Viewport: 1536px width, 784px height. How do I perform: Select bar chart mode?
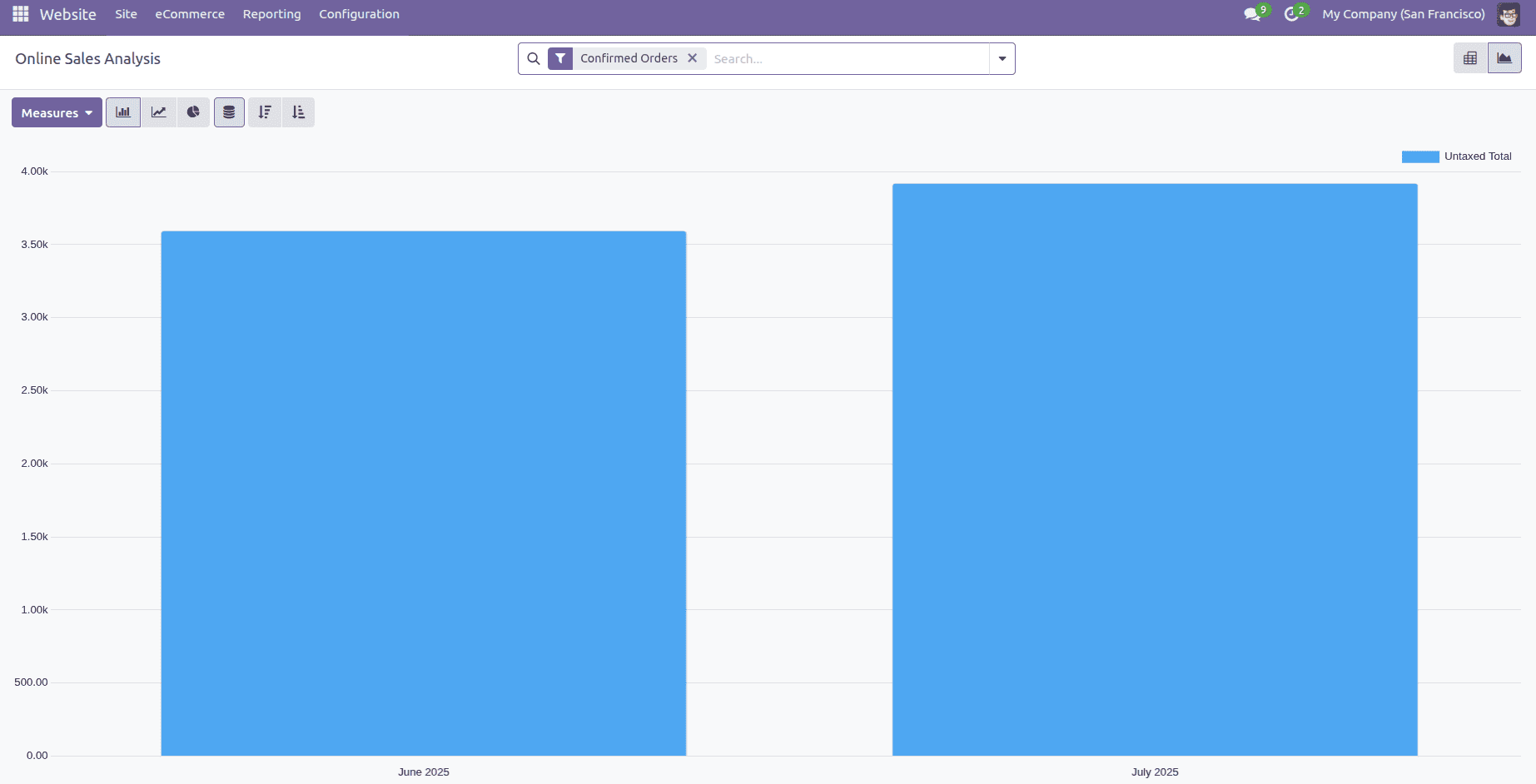123,112
